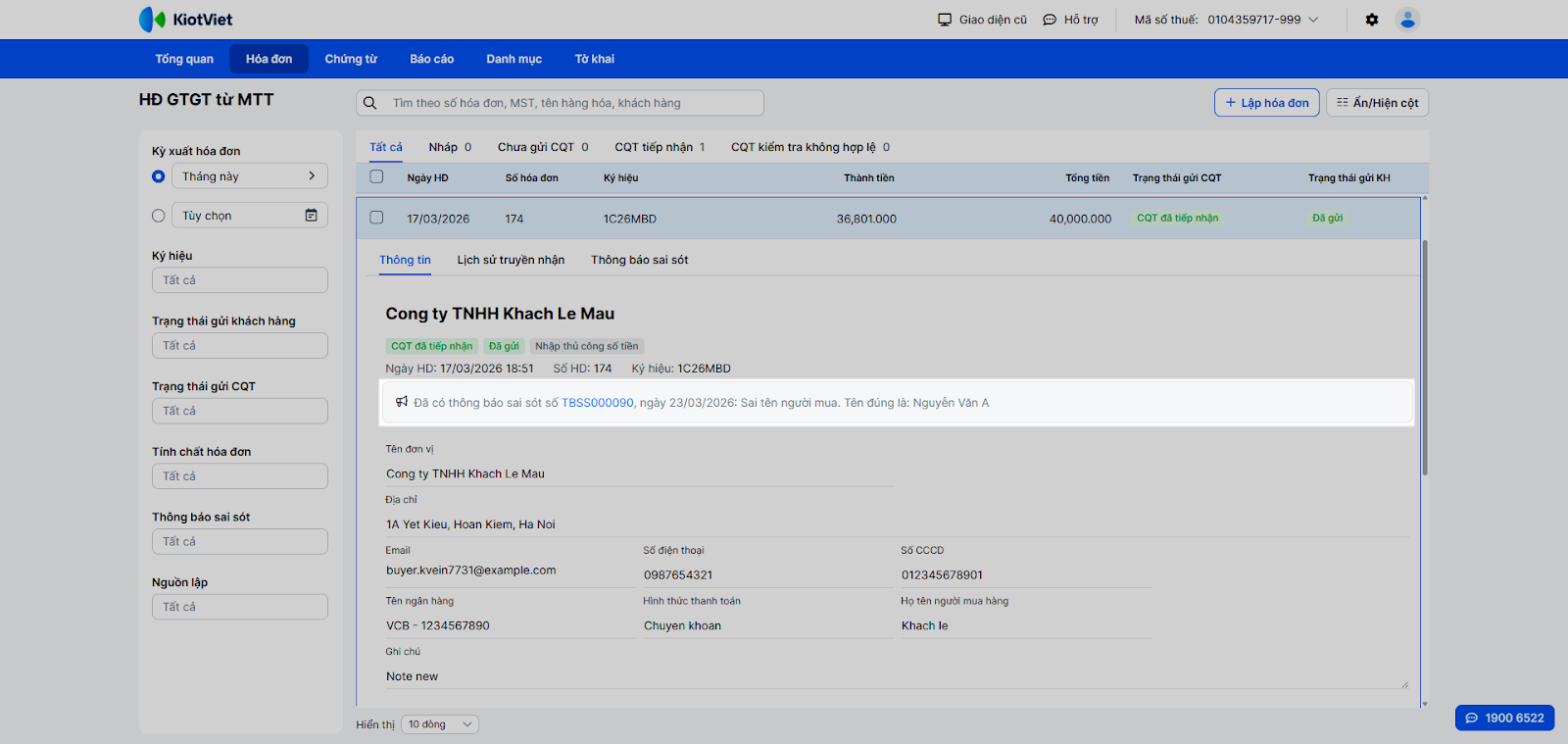Image resolution: width=1568 pixels, height=744 pixels.
Task: Click the Số hóa đơn column header
Action: tap(532, 178)
